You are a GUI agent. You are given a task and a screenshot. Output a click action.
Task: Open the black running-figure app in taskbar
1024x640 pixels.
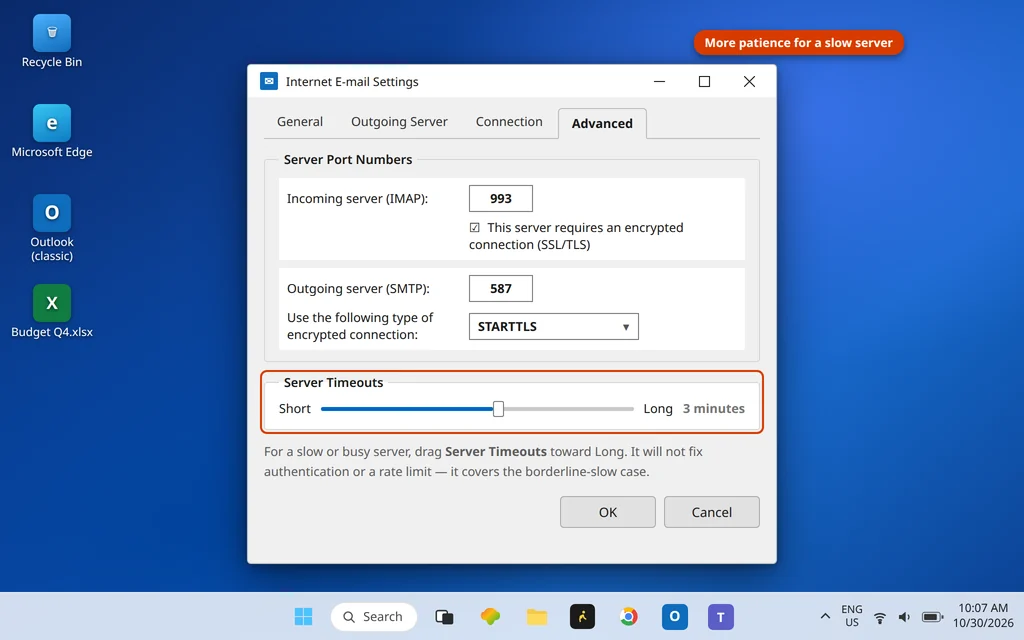click(x=583, y=616)
